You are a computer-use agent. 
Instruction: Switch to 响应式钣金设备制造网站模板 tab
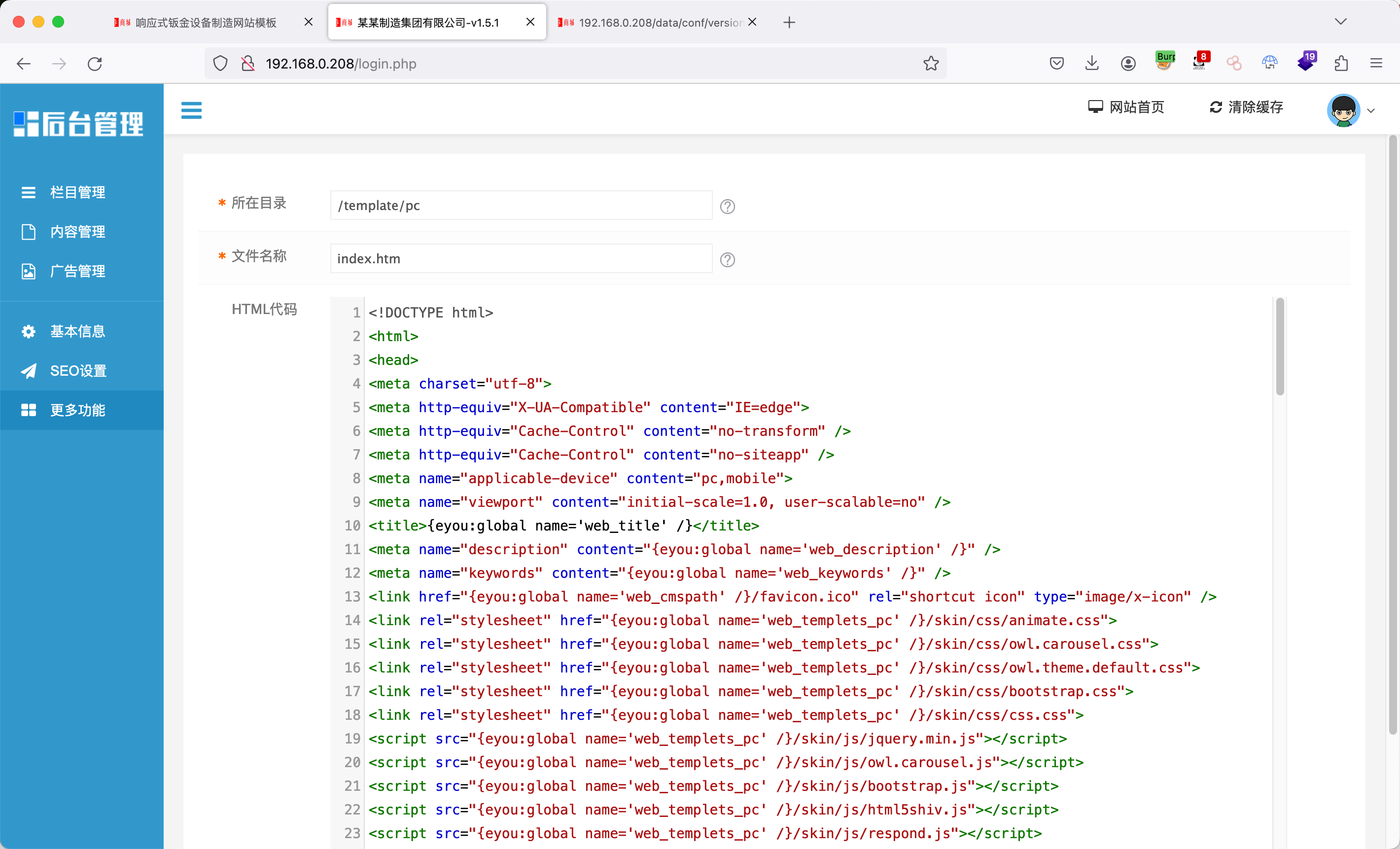(206, 23)
